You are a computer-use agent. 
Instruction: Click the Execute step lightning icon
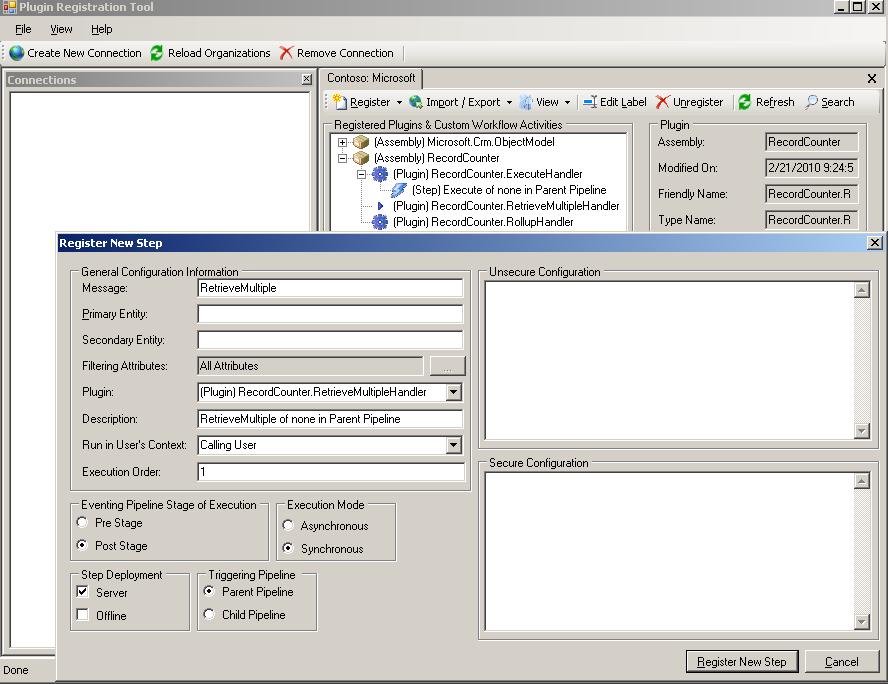point(399,190)
